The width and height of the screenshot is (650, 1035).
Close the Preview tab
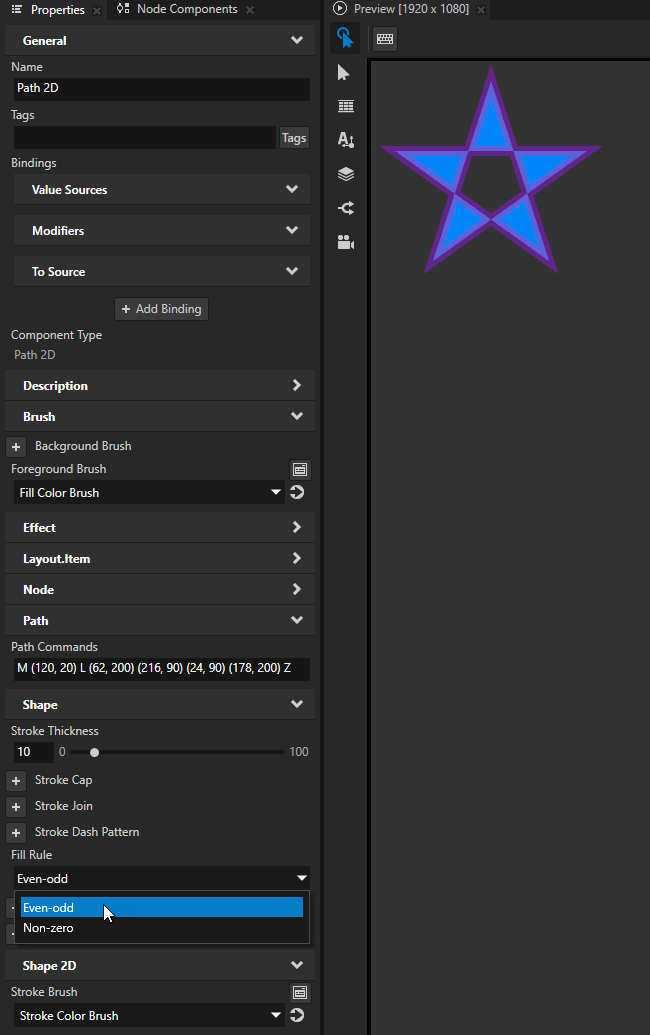[x=481, y=10]
